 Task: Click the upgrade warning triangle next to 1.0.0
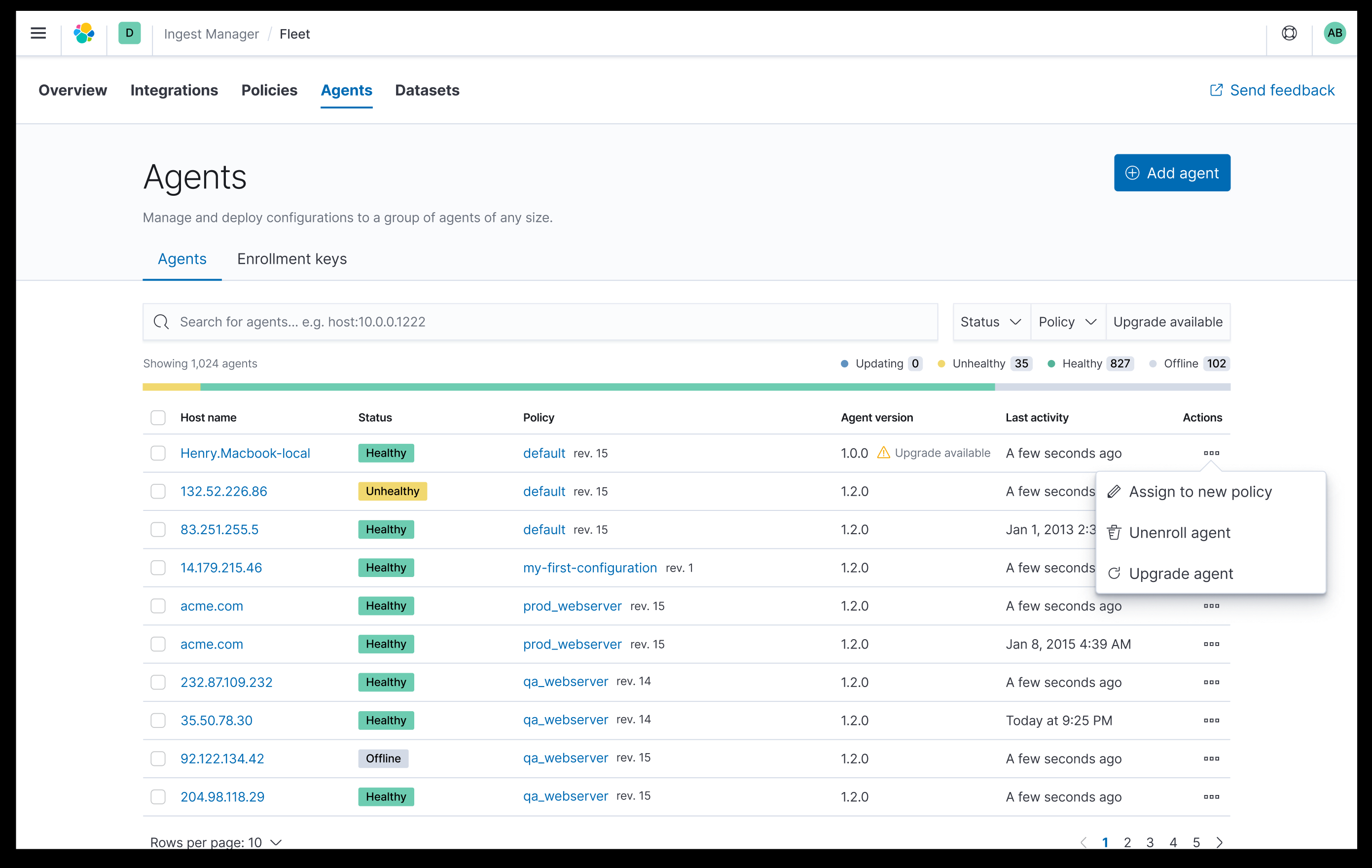click(x=884, y=453)
